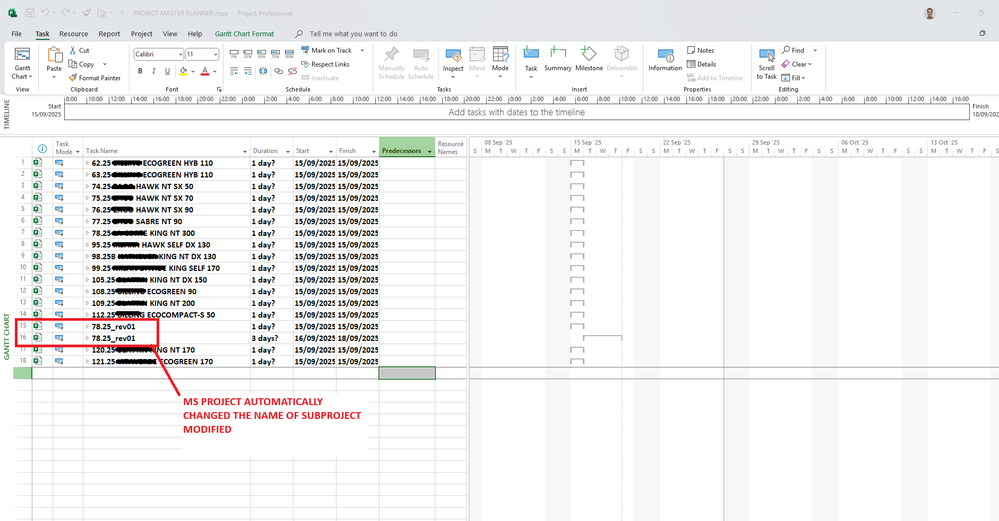Screen dimensions: 999x521
Task: Switch to the Project tab
Action: coord(141,34)
